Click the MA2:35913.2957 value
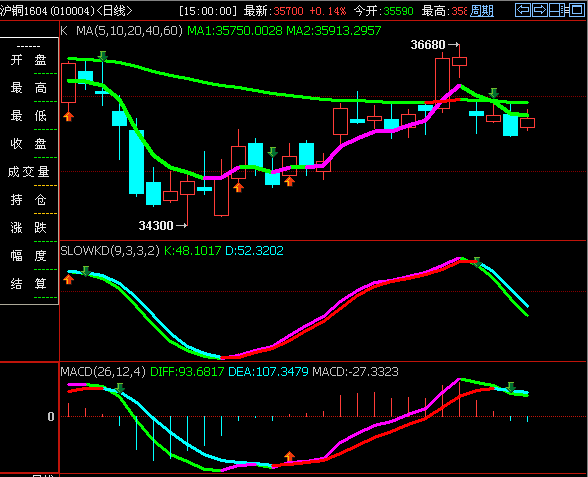 coord(334,31)
